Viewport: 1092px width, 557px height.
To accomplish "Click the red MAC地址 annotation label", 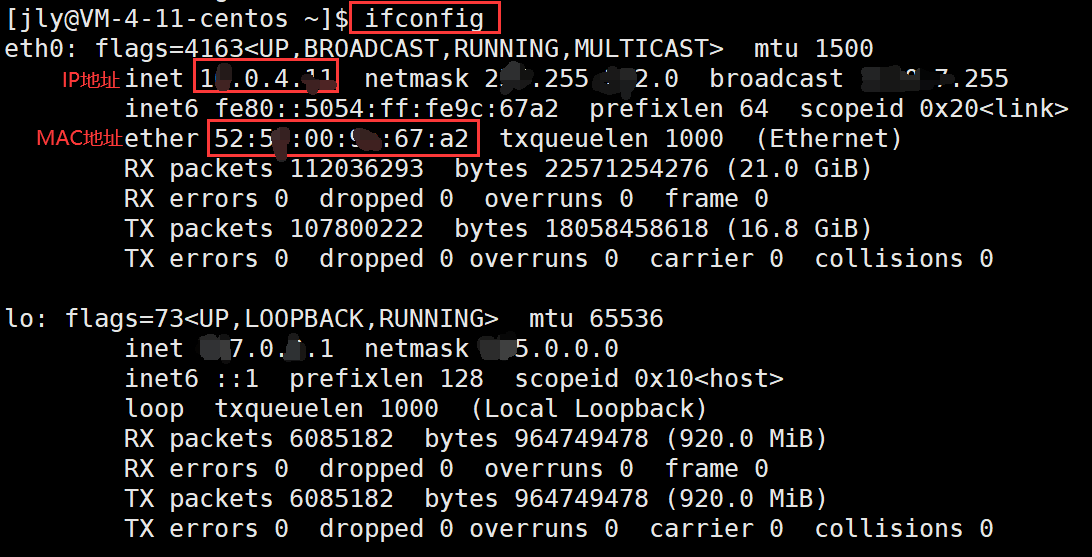I will point(79,139).
